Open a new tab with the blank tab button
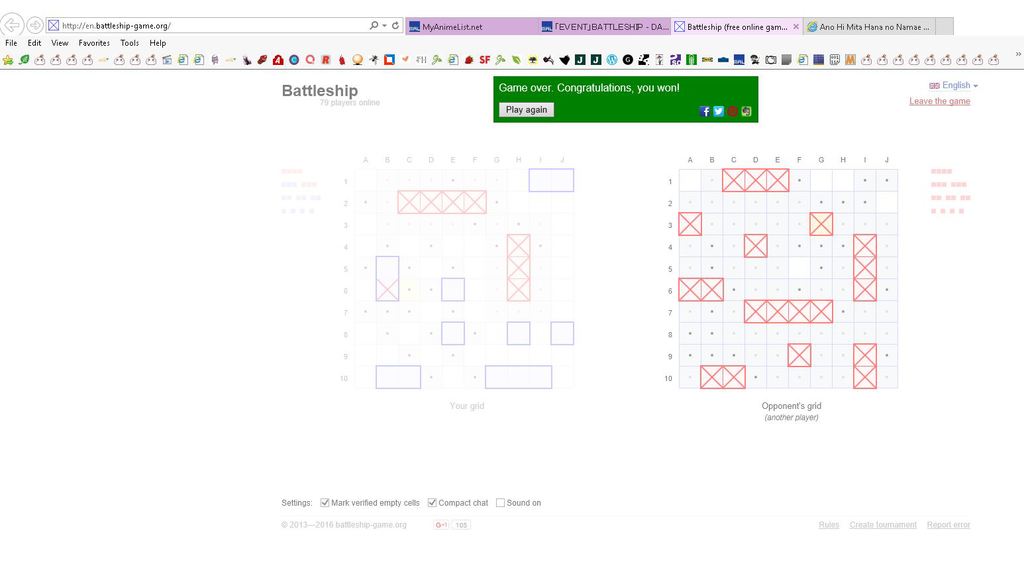The image size is (1024, 566). tap(944, 27)
